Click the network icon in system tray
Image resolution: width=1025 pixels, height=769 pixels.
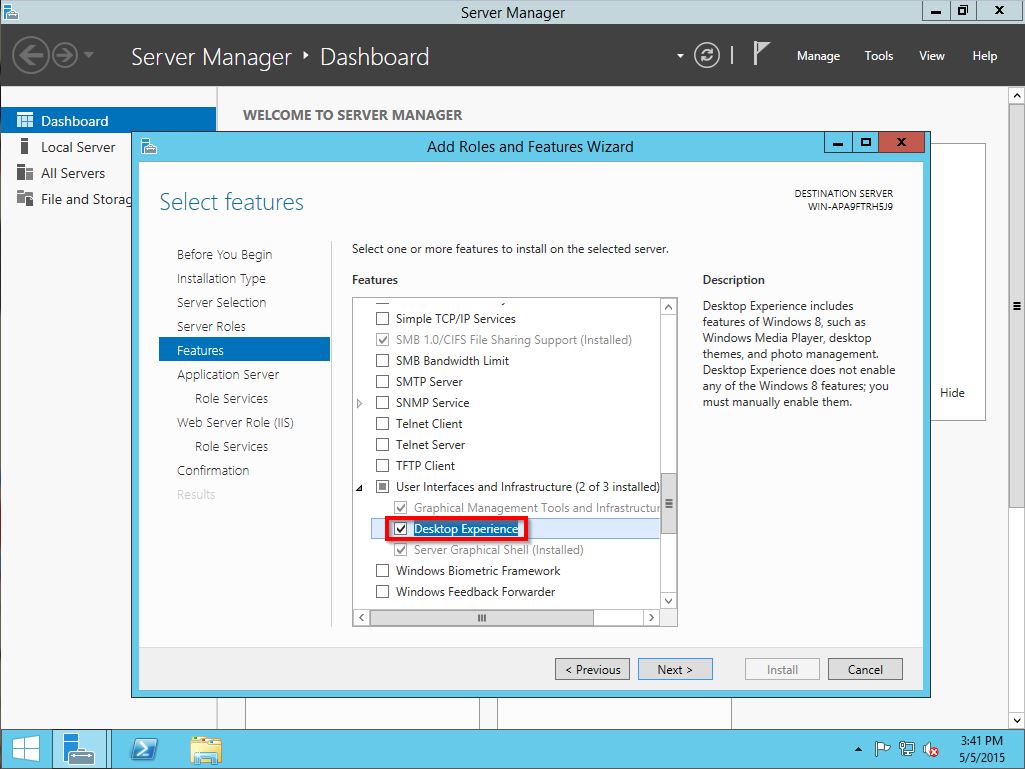pyautogui.click(x=906, y=747)
